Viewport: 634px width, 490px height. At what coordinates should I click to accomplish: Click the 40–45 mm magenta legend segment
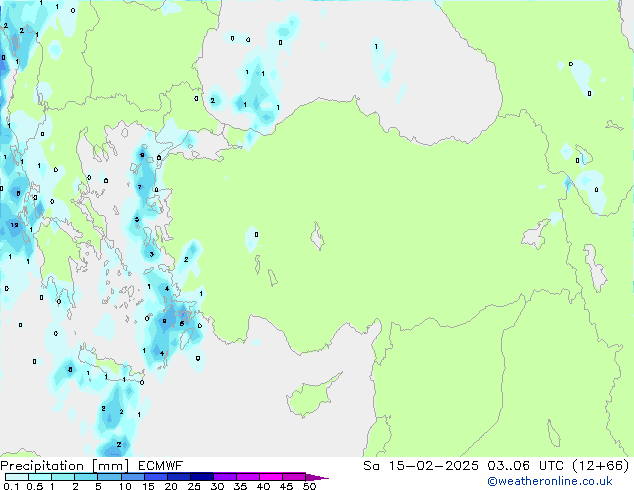click(271, 477)
